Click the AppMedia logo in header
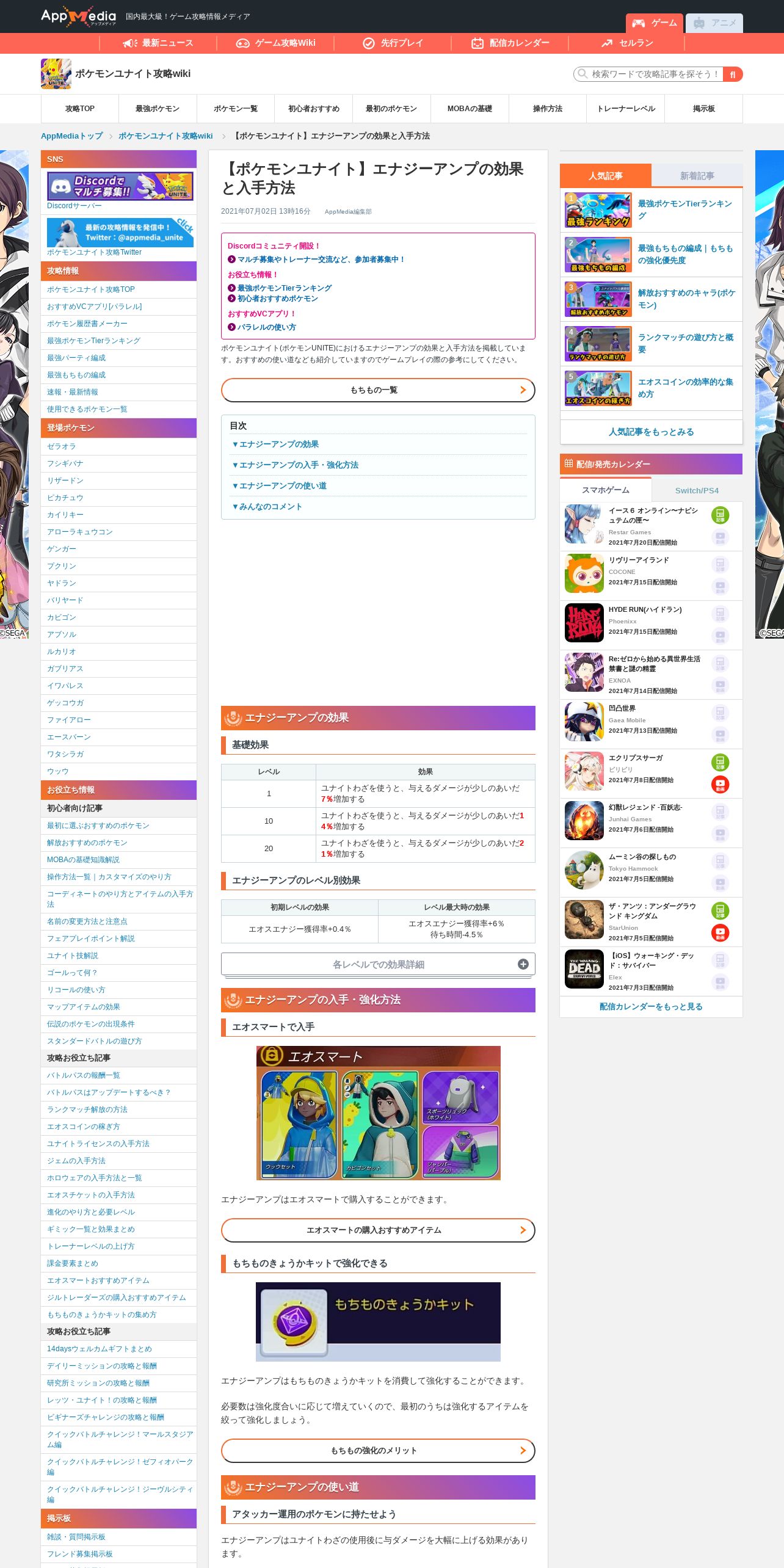This screenshot has width=784, height=1568. click(78, 16)
